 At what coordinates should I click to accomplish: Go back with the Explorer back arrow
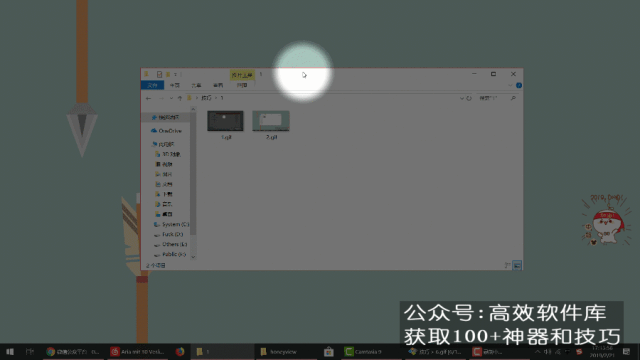tap(149, 98)
